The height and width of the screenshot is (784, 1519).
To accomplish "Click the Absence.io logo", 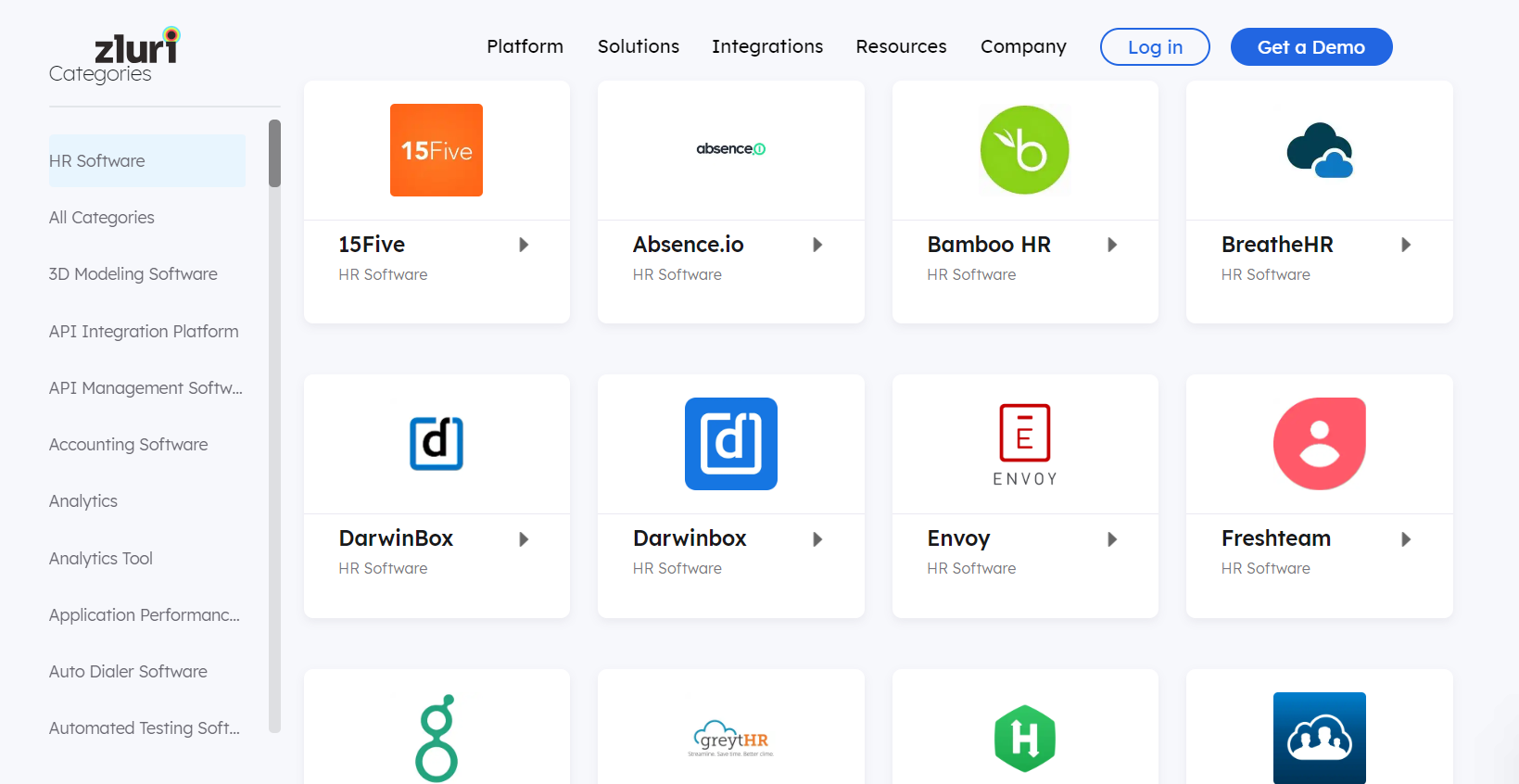I will click(731, 148).
